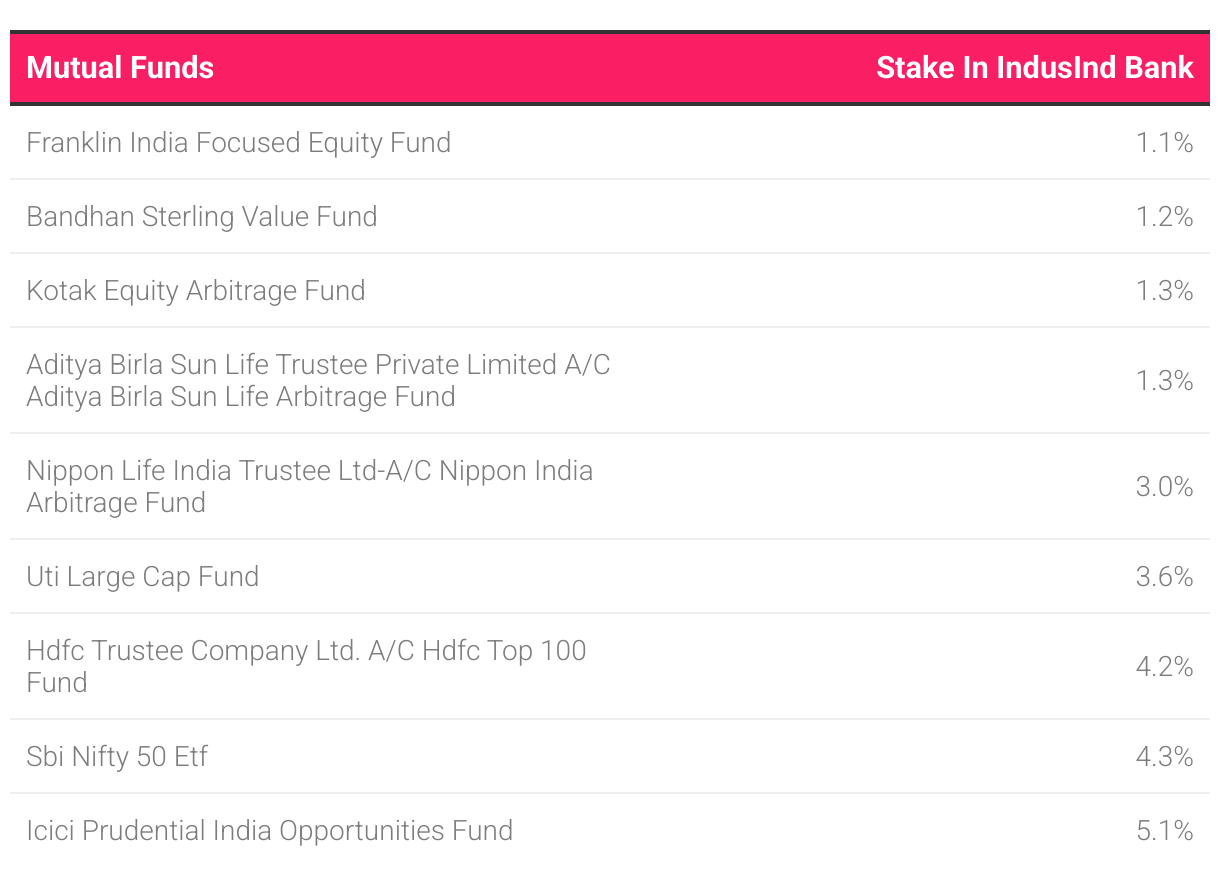The width and height of the screenshot is (1220, 876).
Task: Click the Stake In IndusInd Bank header
Action: [1034, 68]
